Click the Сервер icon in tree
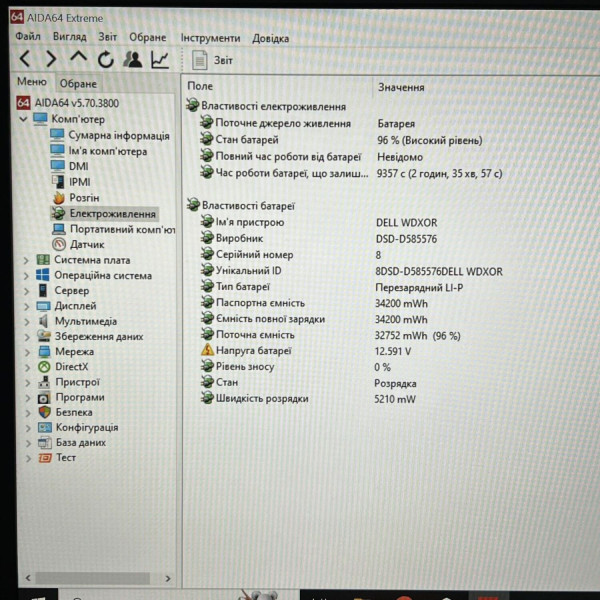Viewport: 600px width, 600px height. (43, 290)
